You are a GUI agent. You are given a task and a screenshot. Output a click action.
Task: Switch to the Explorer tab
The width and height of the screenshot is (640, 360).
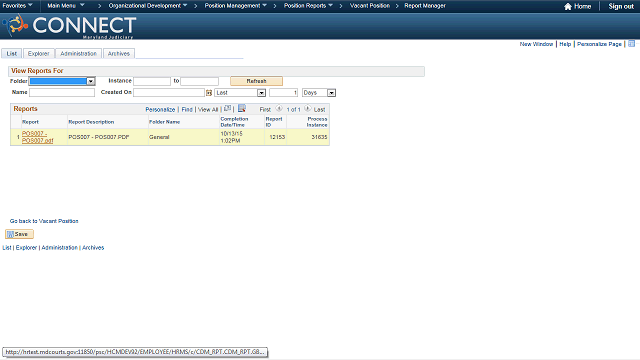(38, 53)
